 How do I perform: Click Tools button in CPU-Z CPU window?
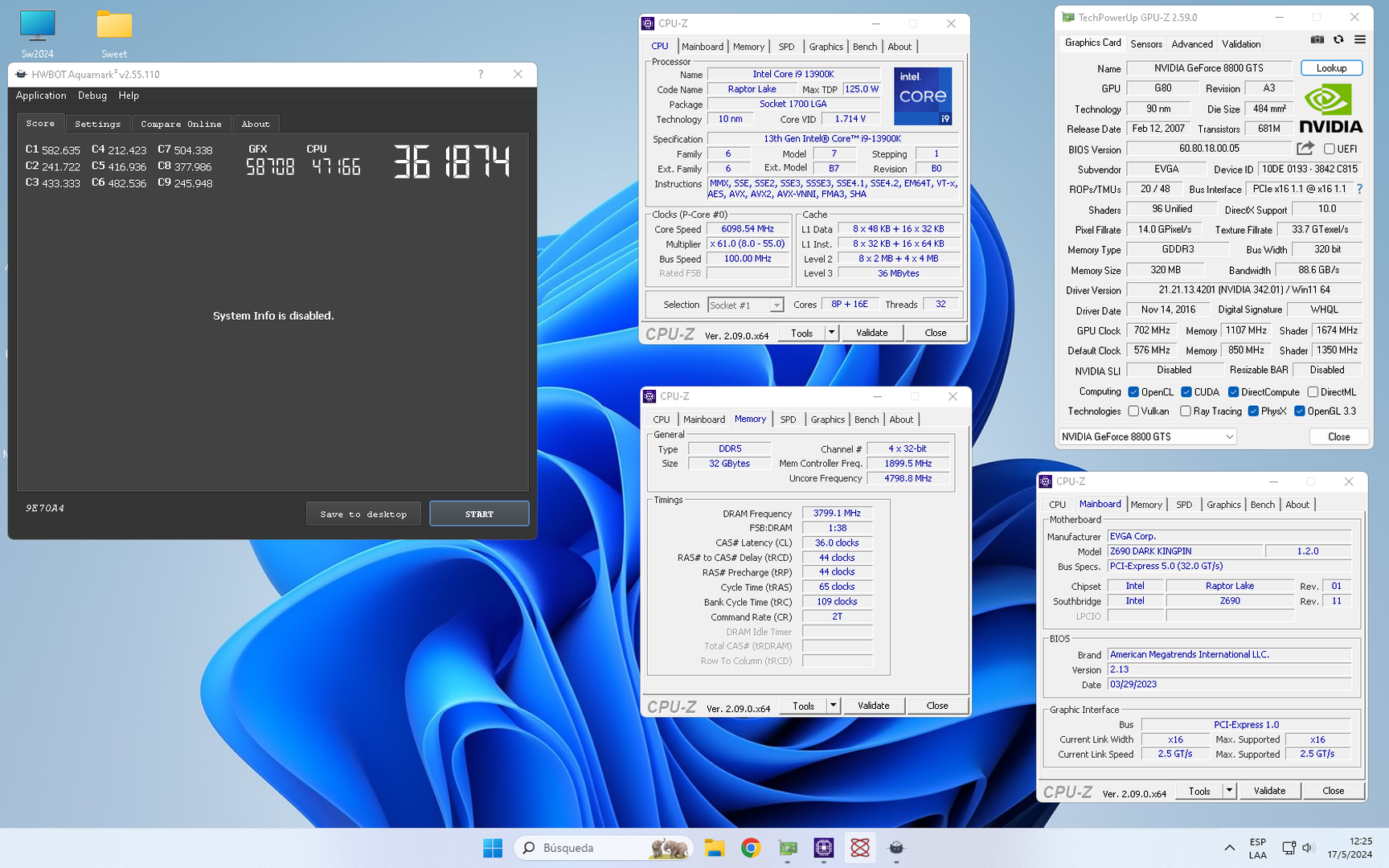click(x=801, y=333)
